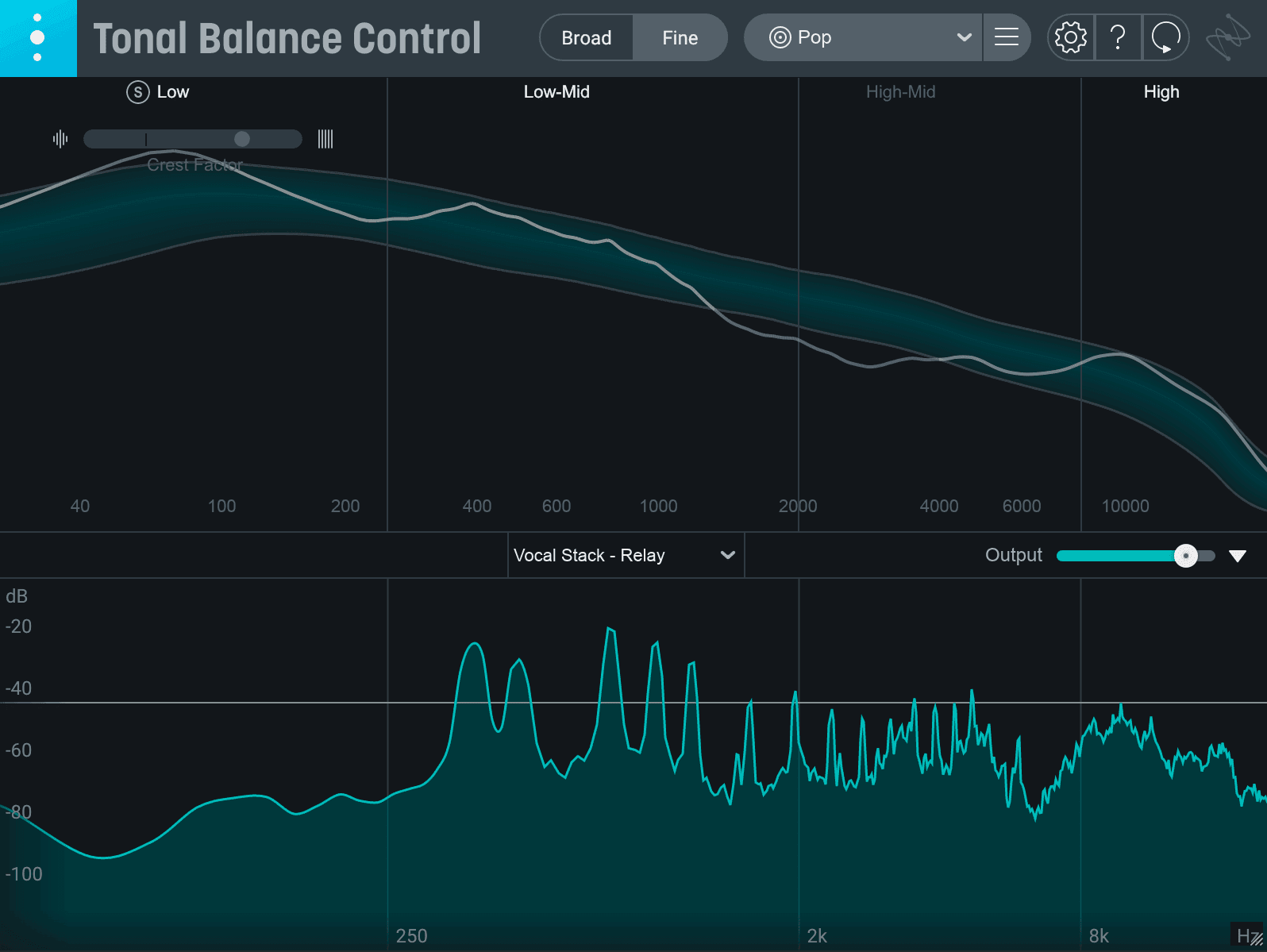Solo the Low band with the S icon
The width and height of the screenshot is (1267, 952).
pyautogui.click(x=138, y=92)
